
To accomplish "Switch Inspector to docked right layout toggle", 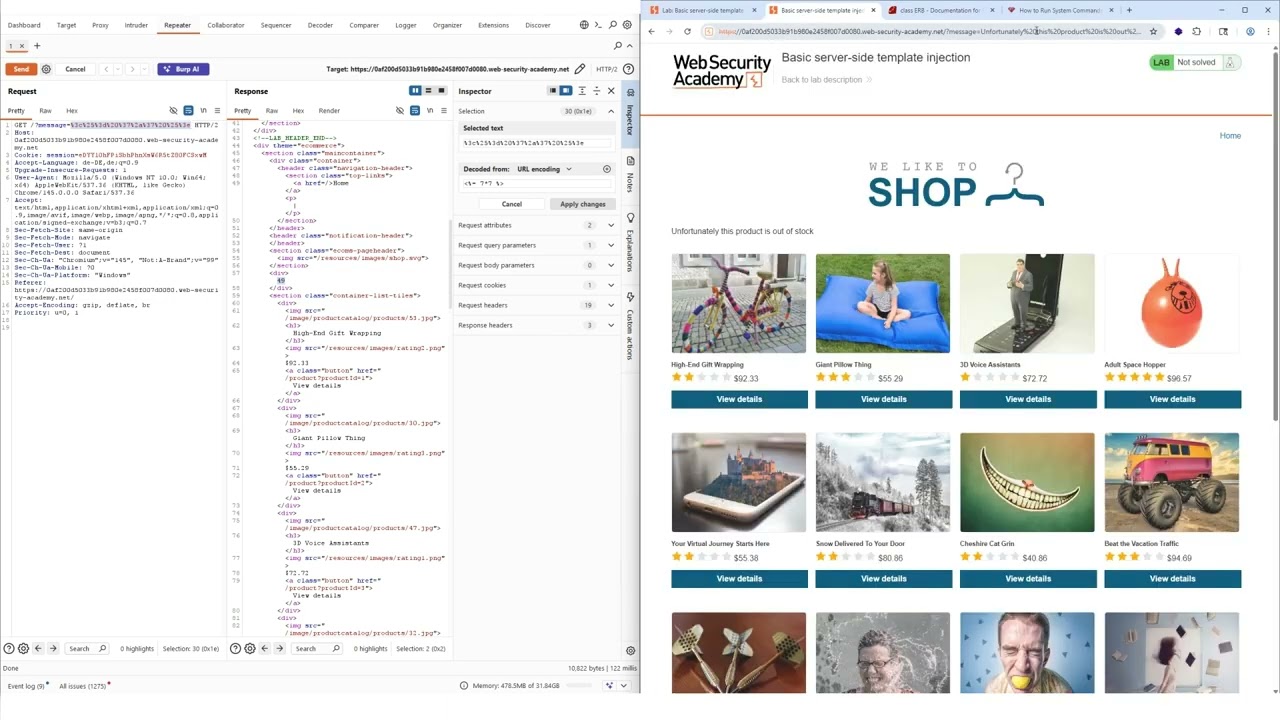I will pos(566,91).
